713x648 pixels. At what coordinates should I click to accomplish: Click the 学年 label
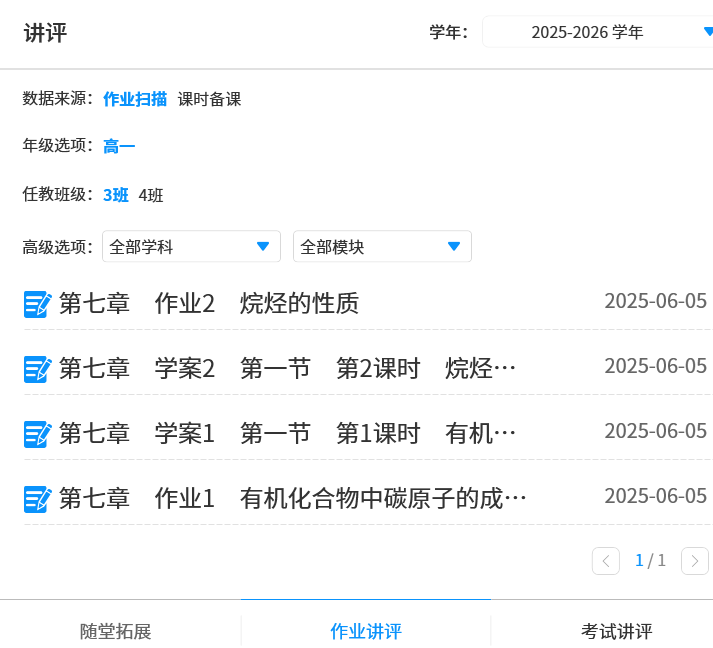[x=449, y=32]
